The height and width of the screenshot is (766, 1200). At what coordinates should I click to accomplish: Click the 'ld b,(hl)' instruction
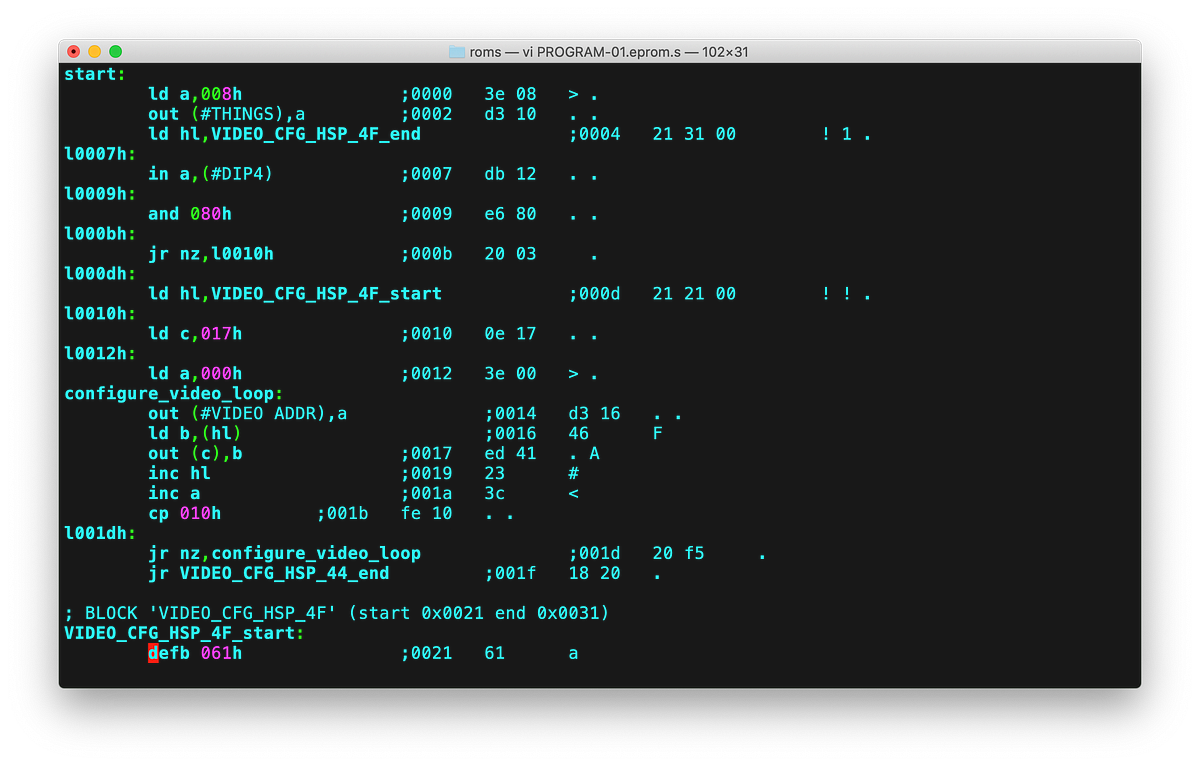coord(195,434)
